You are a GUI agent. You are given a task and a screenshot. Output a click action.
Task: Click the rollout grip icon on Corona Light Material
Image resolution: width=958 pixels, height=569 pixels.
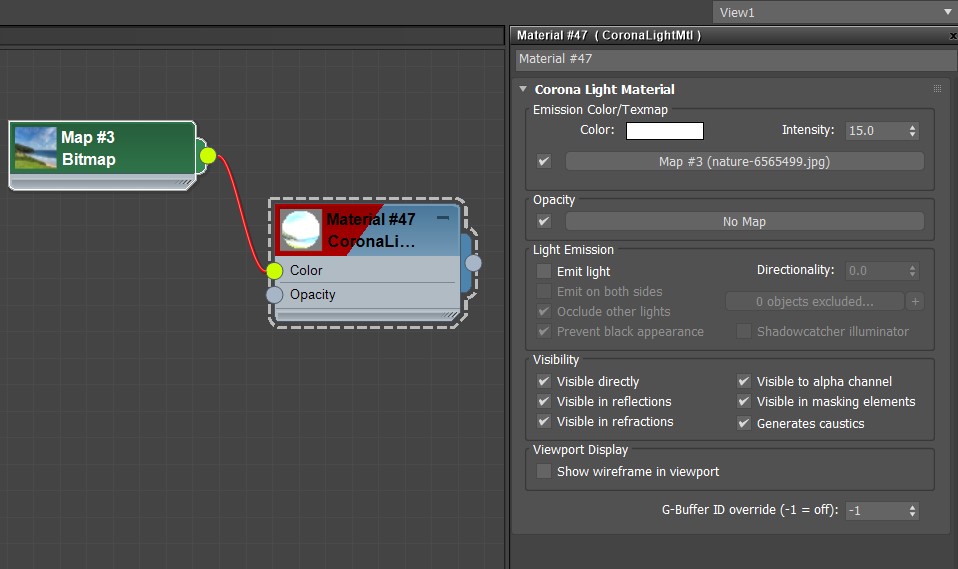pyautogui.click(x=937, y=89)
